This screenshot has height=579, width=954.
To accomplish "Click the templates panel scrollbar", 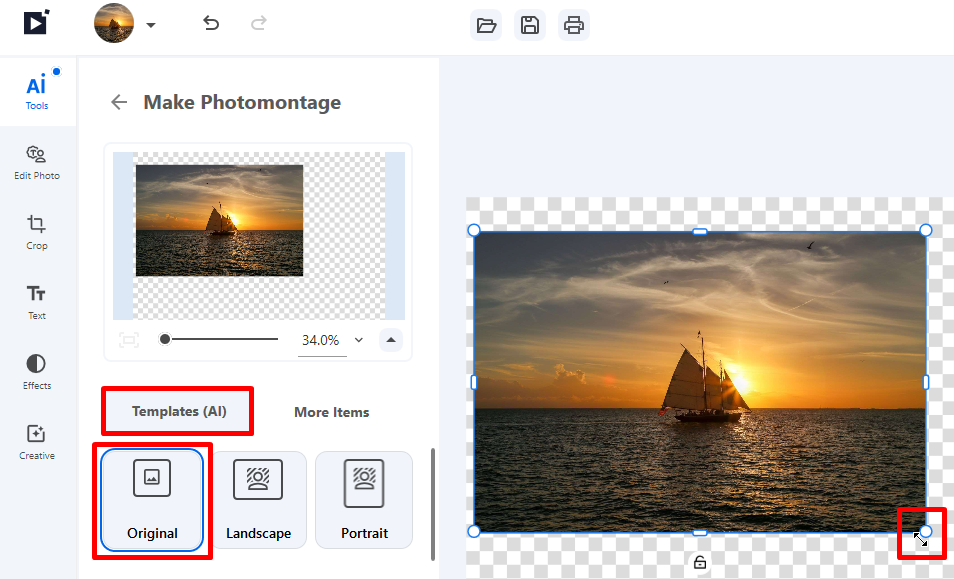I will 433,504.
